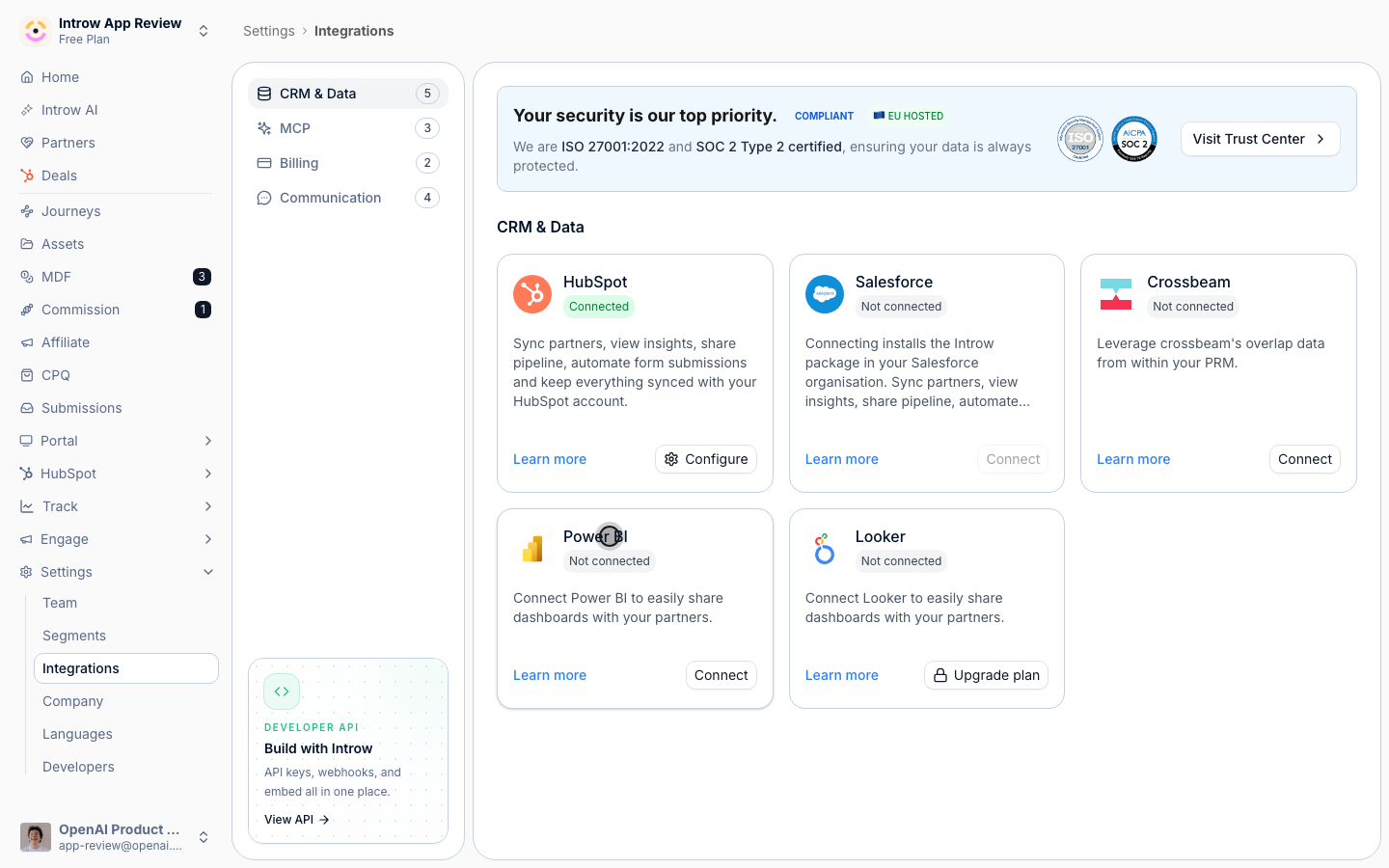
Task: Click the HubSpot logo icon on its card
Action: 532,294
